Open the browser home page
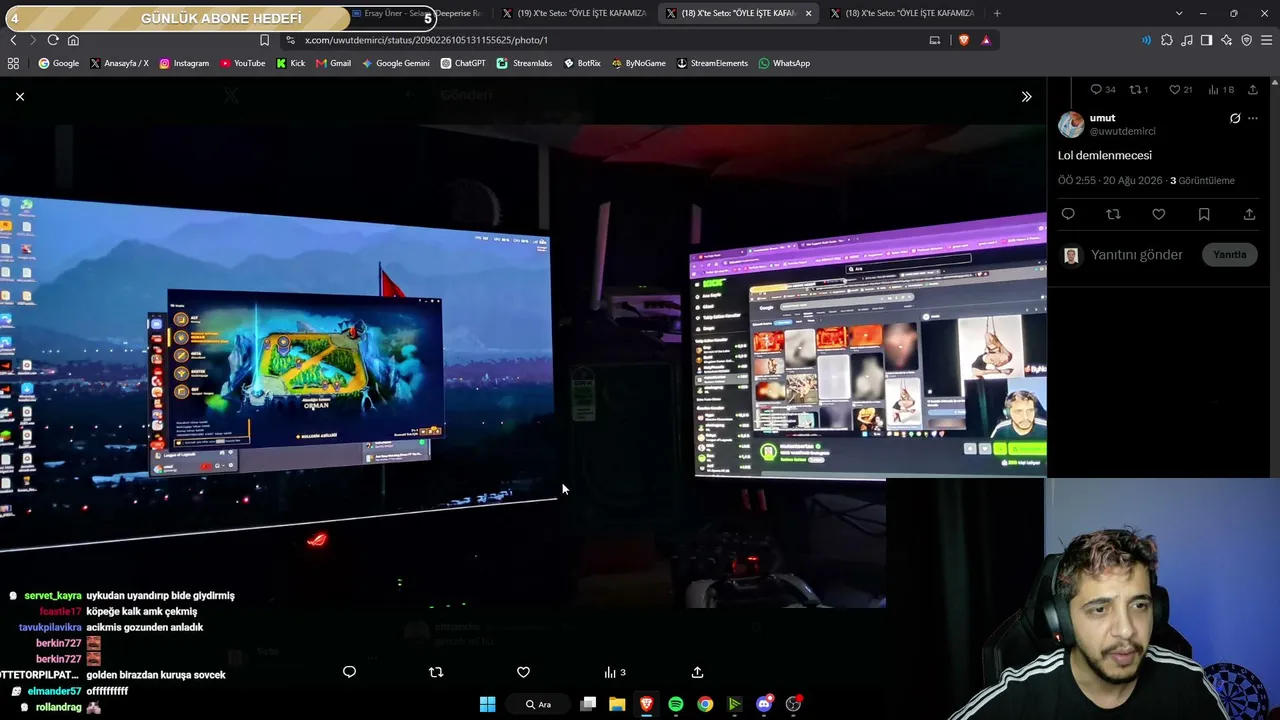The height and width of the screenshot is (720, 1280). click(73, 40)
